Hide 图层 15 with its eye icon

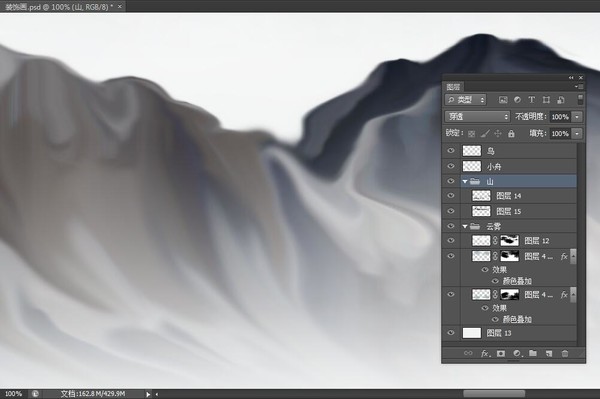point(451,211)
